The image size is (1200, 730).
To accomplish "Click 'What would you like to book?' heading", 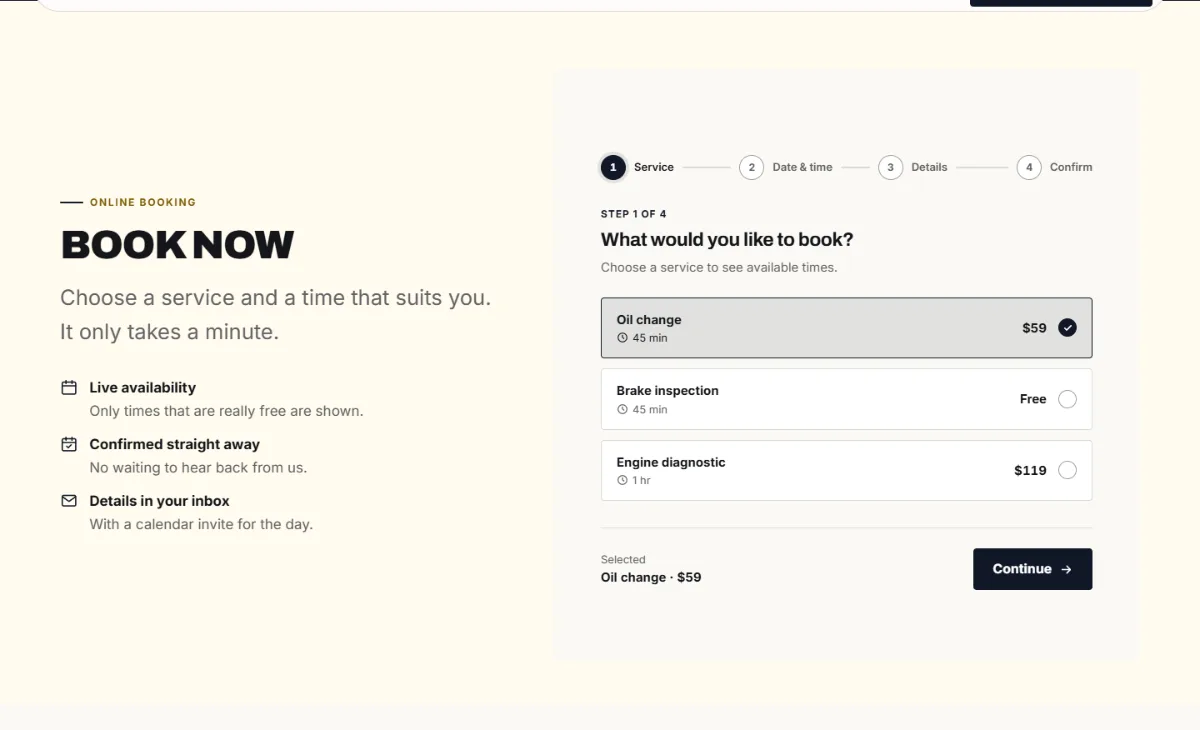I will (727, 240).
